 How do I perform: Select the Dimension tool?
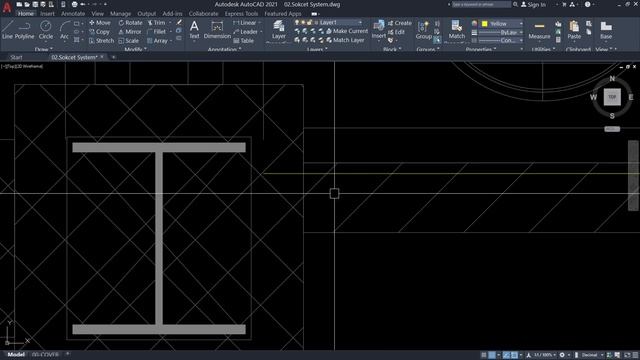coord(217,30)
